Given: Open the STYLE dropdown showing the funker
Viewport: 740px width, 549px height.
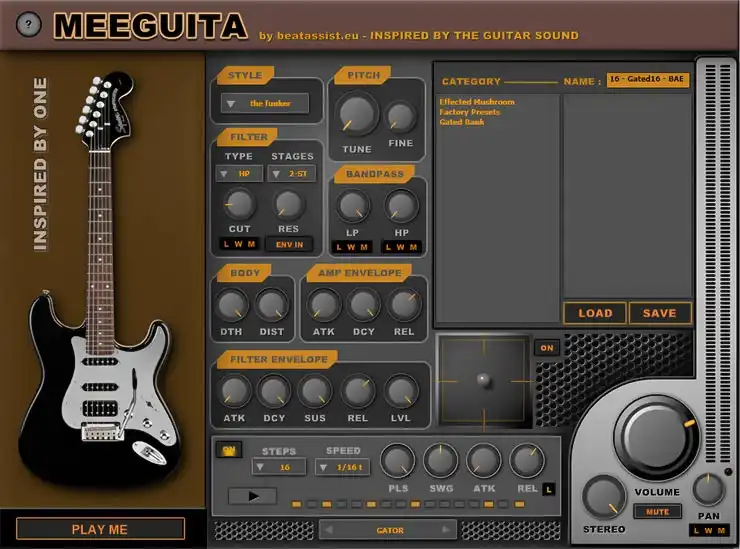Looking at the screenshot, I should click(x=265, y=103).
